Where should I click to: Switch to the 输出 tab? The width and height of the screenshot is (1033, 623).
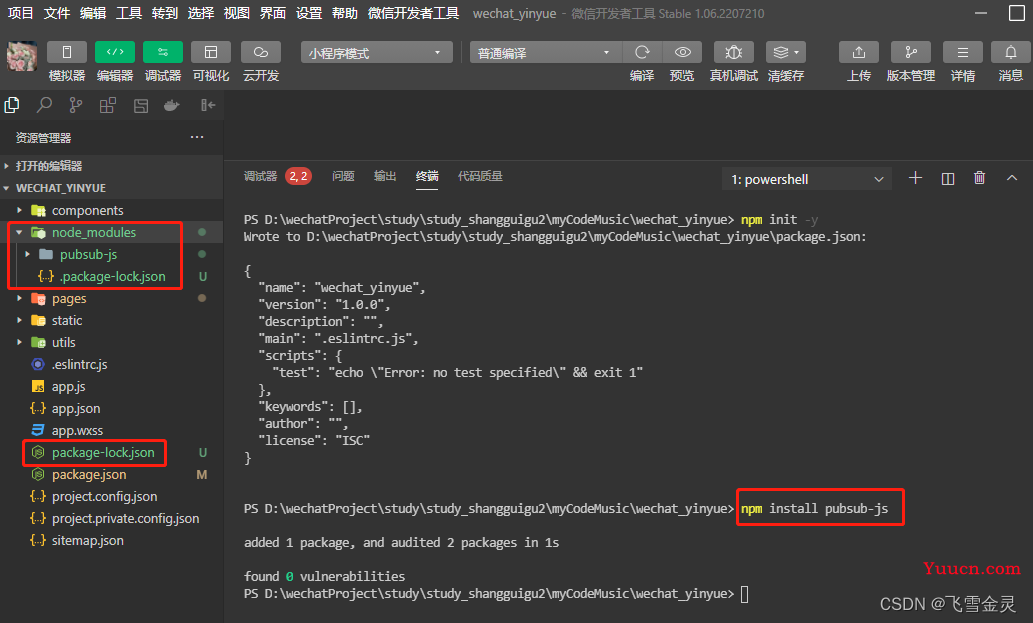[x=385, y=176]
